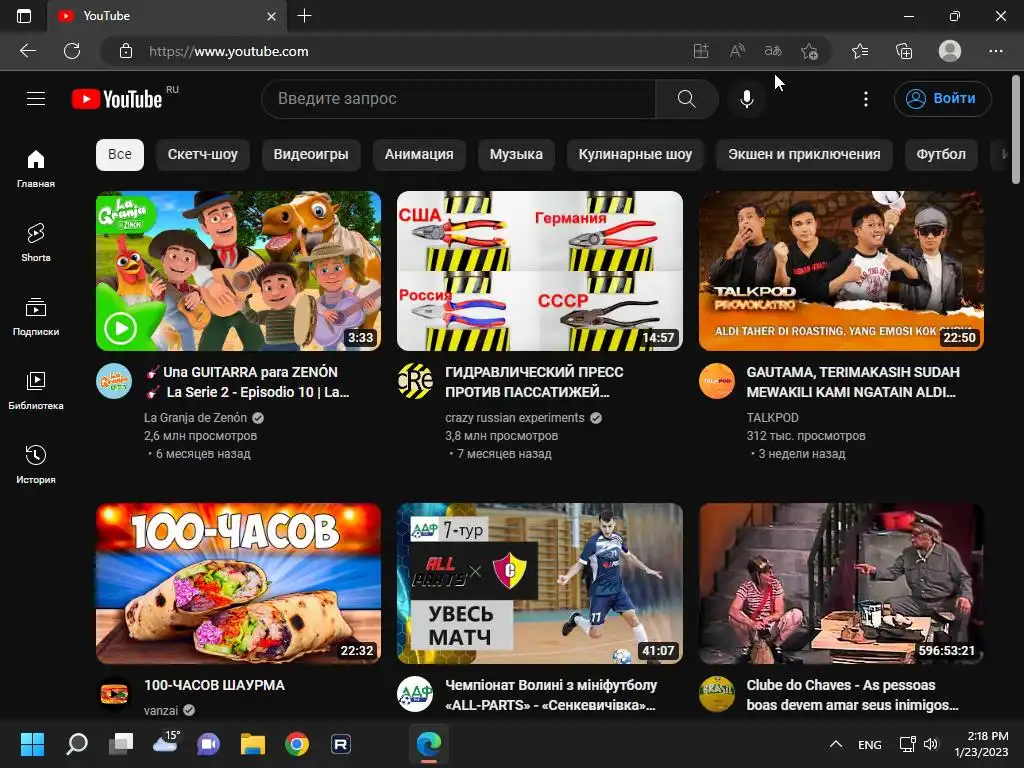This screenshot has width=1024, height=768.
Task: Open La Granja de Zenón channel avatar
Action: 114,381
